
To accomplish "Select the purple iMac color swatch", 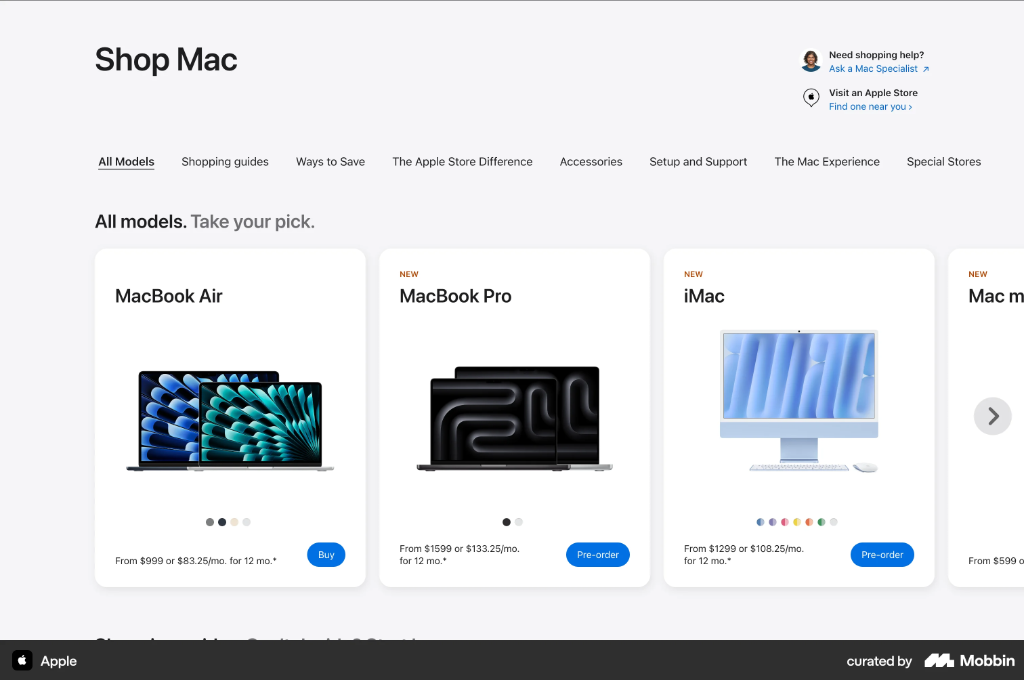I will point(773,522).
